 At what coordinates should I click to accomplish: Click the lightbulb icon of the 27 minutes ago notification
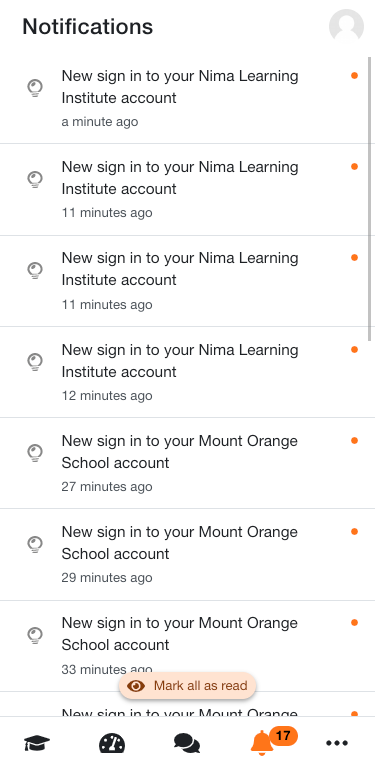click(x=34, y=453)
